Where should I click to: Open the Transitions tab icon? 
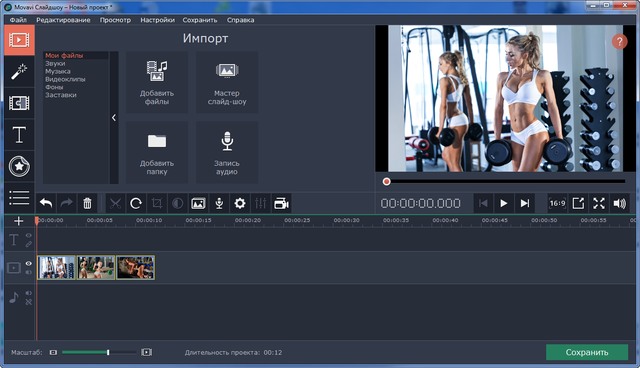pyautogui.click(x=19, y=103)
